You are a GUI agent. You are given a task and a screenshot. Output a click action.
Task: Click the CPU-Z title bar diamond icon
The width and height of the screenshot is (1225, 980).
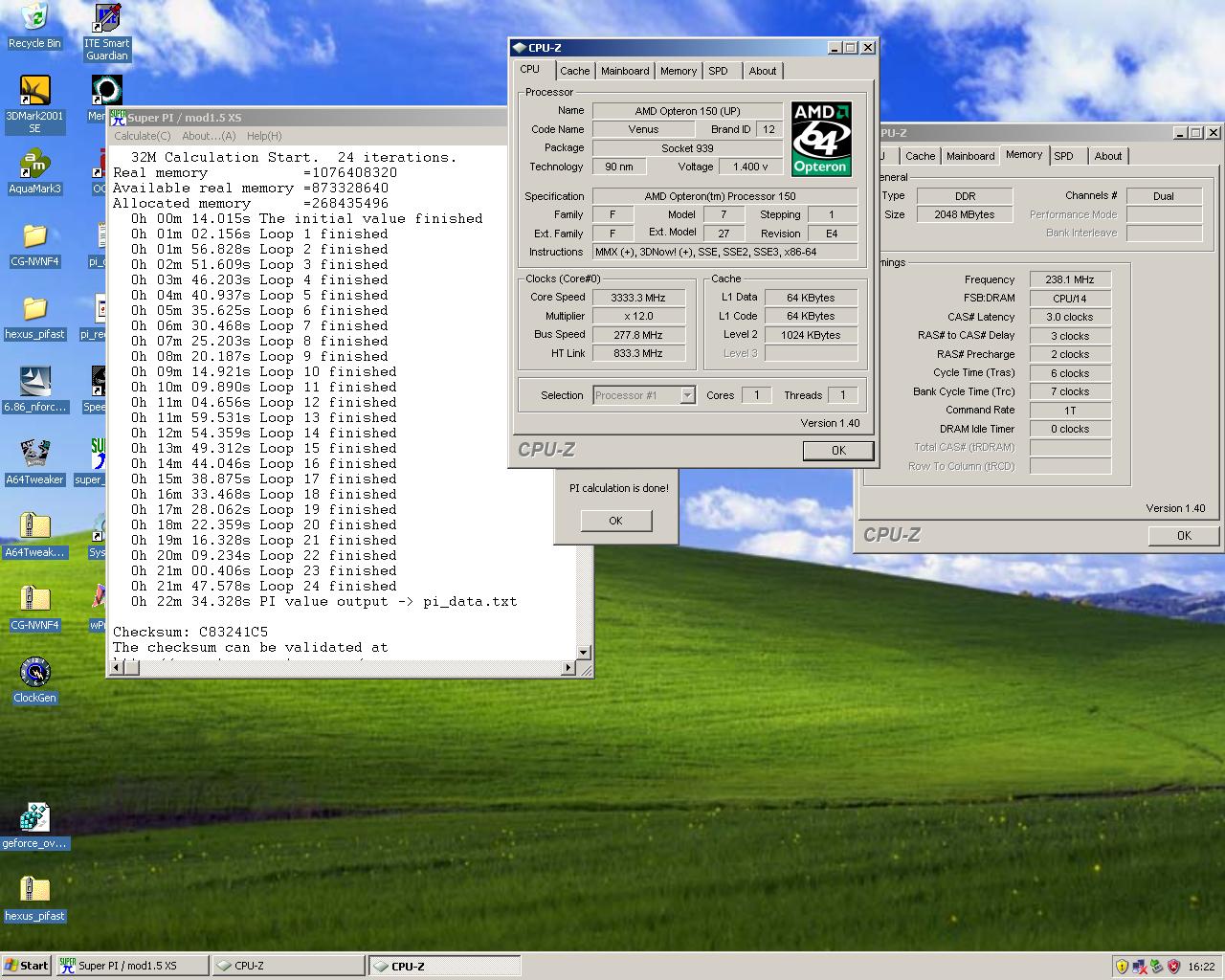(x=519, y=48)
